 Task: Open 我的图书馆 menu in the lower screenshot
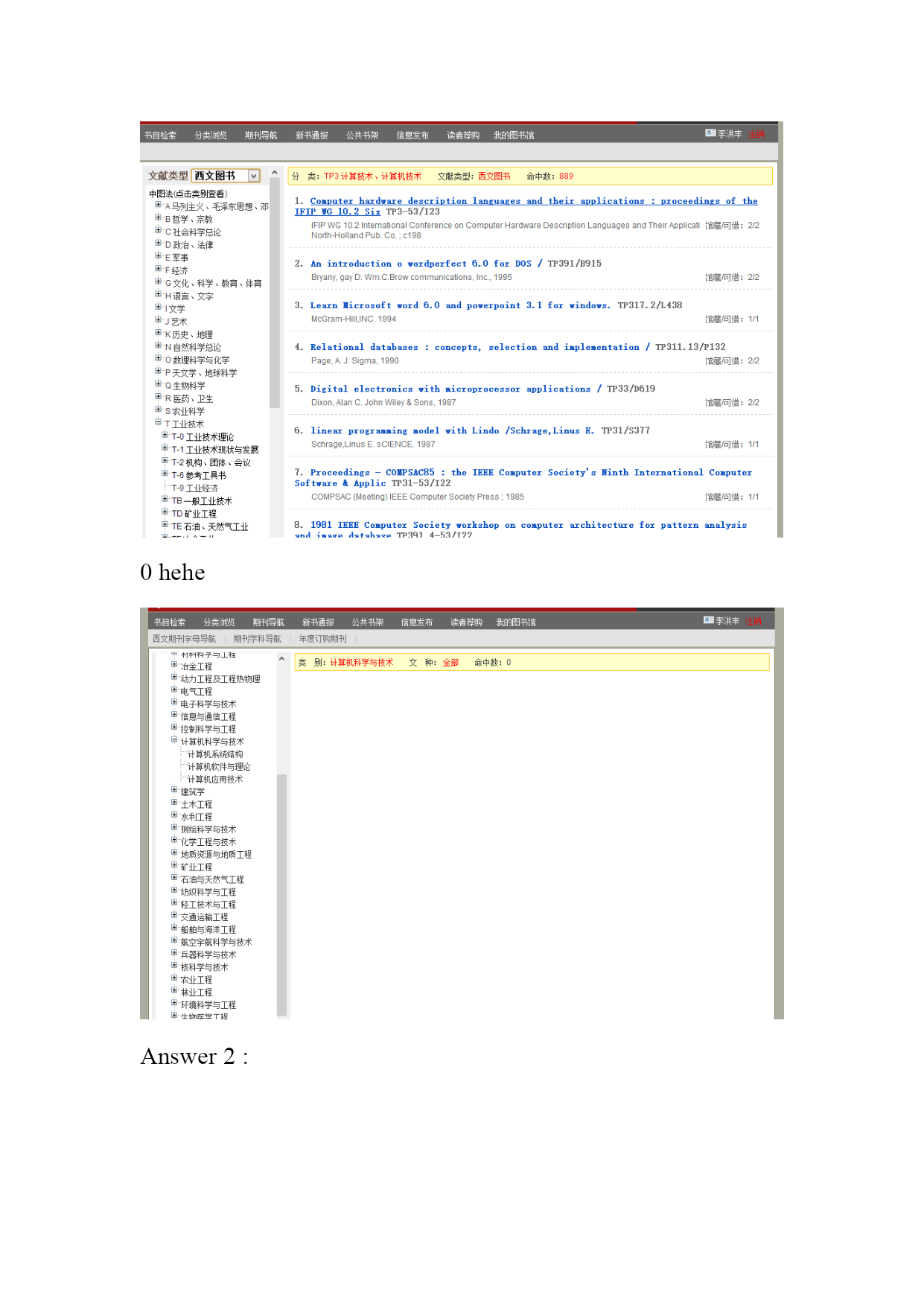click(x=516, y=622)
